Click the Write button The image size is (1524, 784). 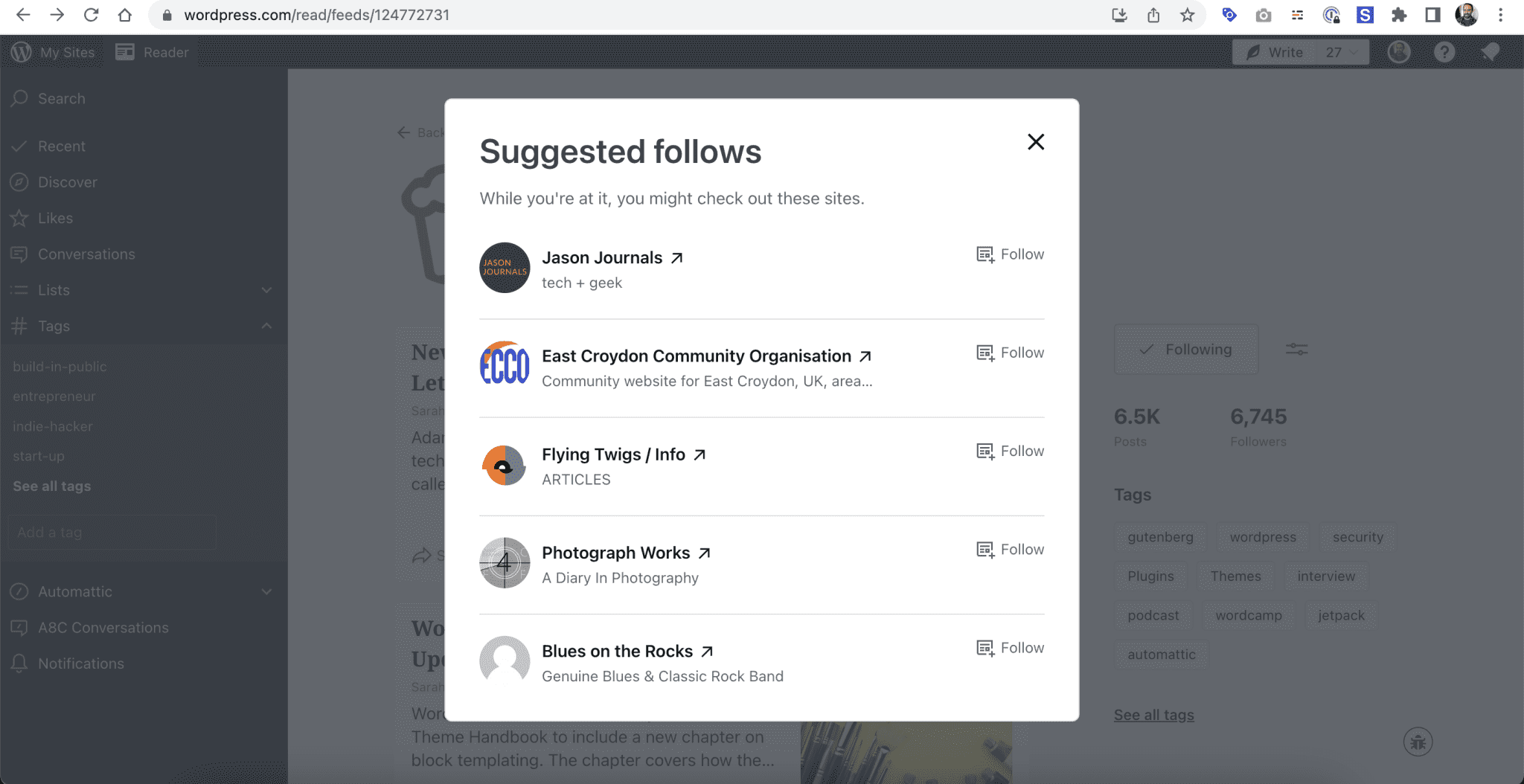coord(1275,52)
